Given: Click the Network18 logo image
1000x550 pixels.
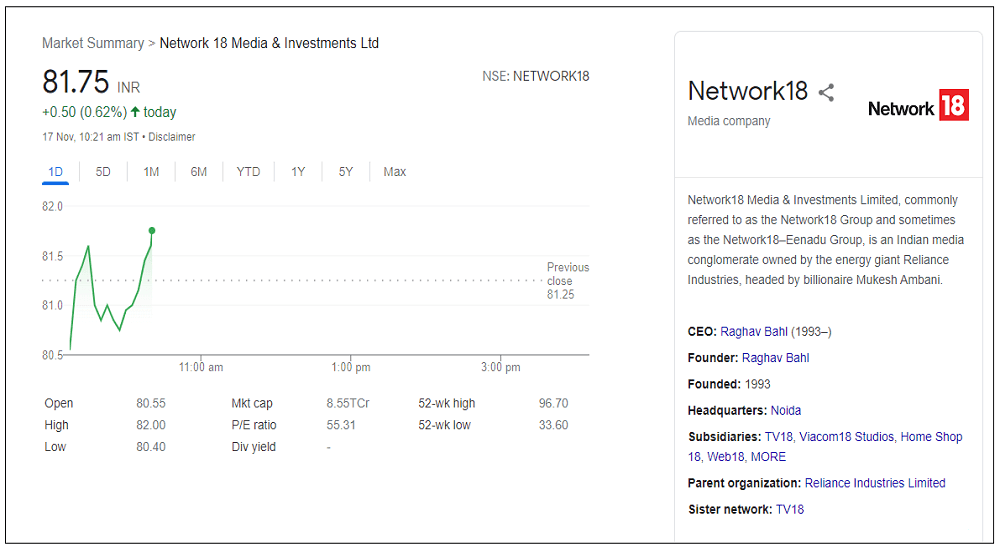Looking at the screenshot, I should (x=918, y=105).
